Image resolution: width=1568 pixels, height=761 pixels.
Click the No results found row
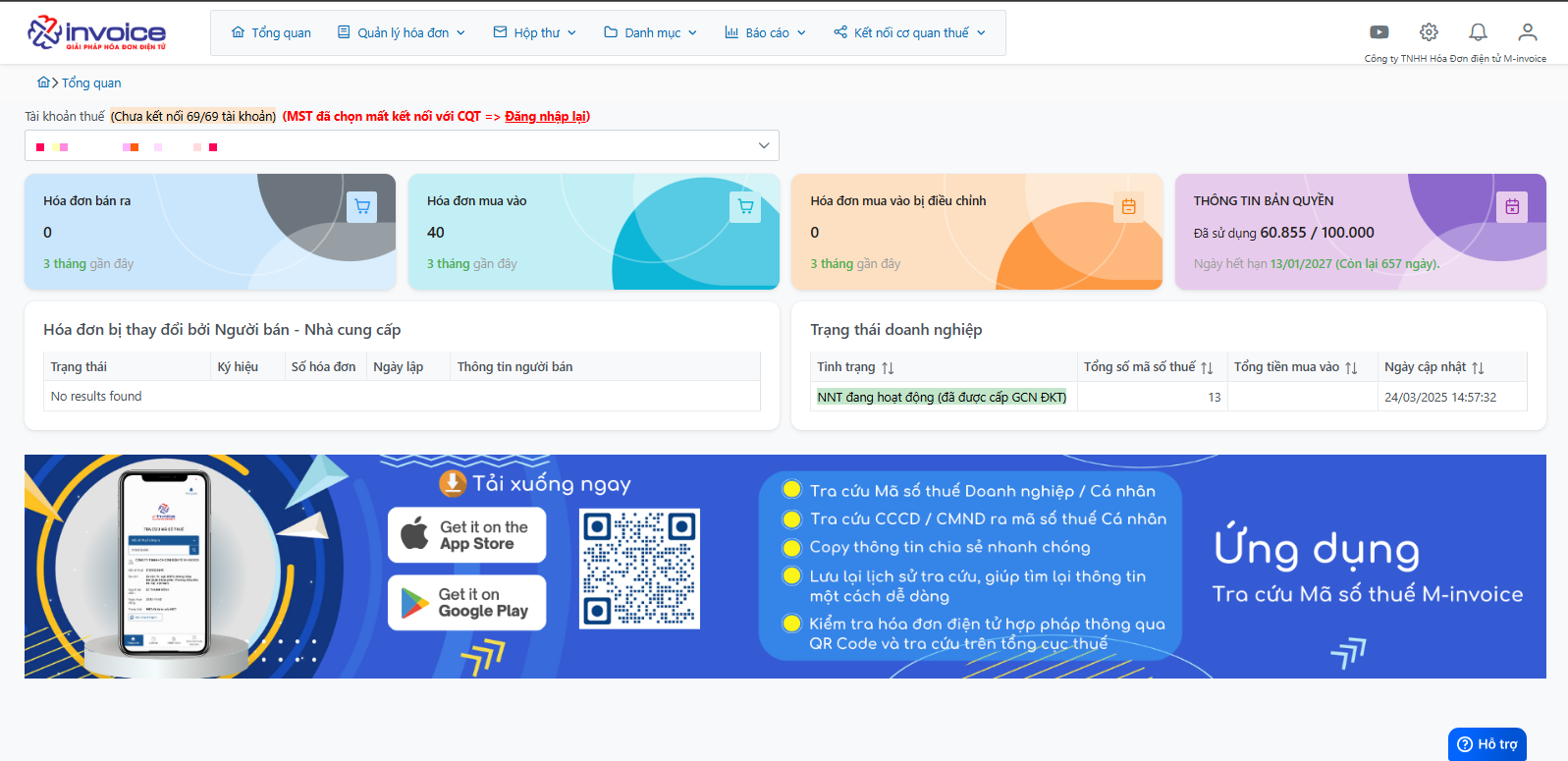(402, 396)
